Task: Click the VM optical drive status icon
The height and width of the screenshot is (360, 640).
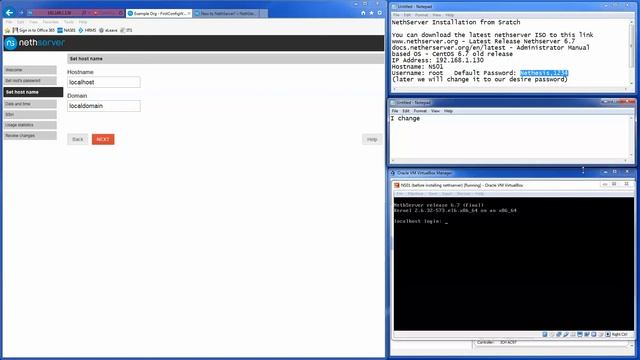Action: [x=551, y=335]
